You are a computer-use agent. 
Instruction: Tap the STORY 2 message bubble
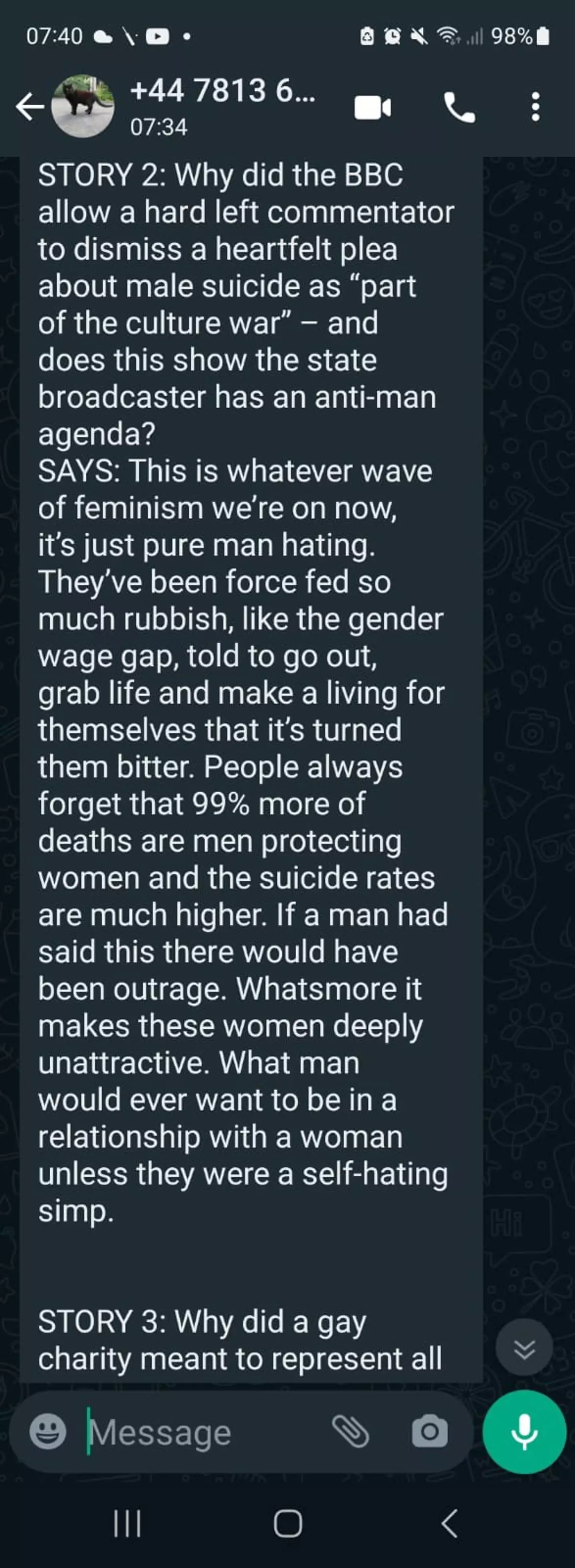pyautogui.click(x=244, y=670)
